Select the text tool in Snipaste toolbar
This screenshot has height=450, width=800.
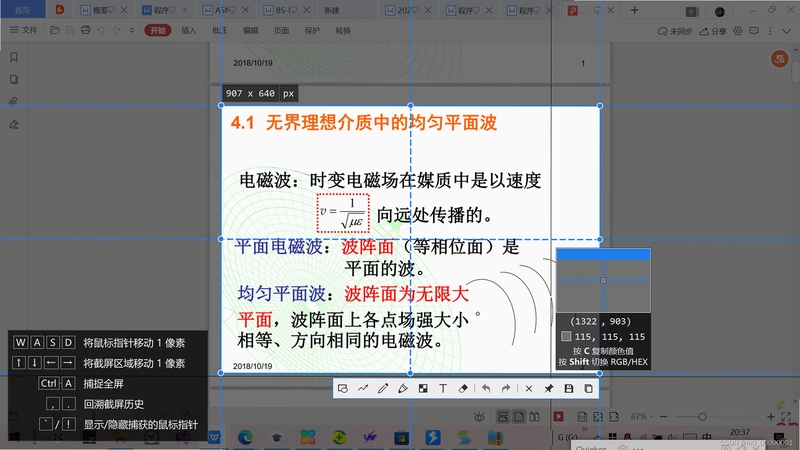click(443, 389)
